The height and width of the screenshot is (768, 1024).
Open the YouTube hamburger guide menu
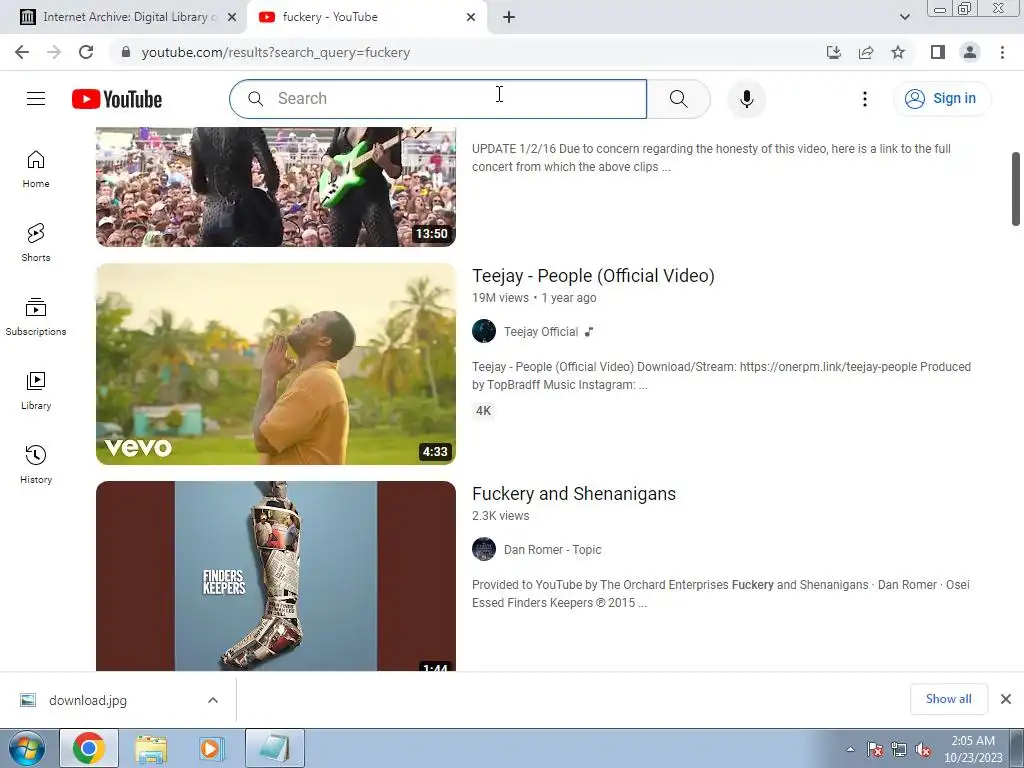(x=36, y=99)
